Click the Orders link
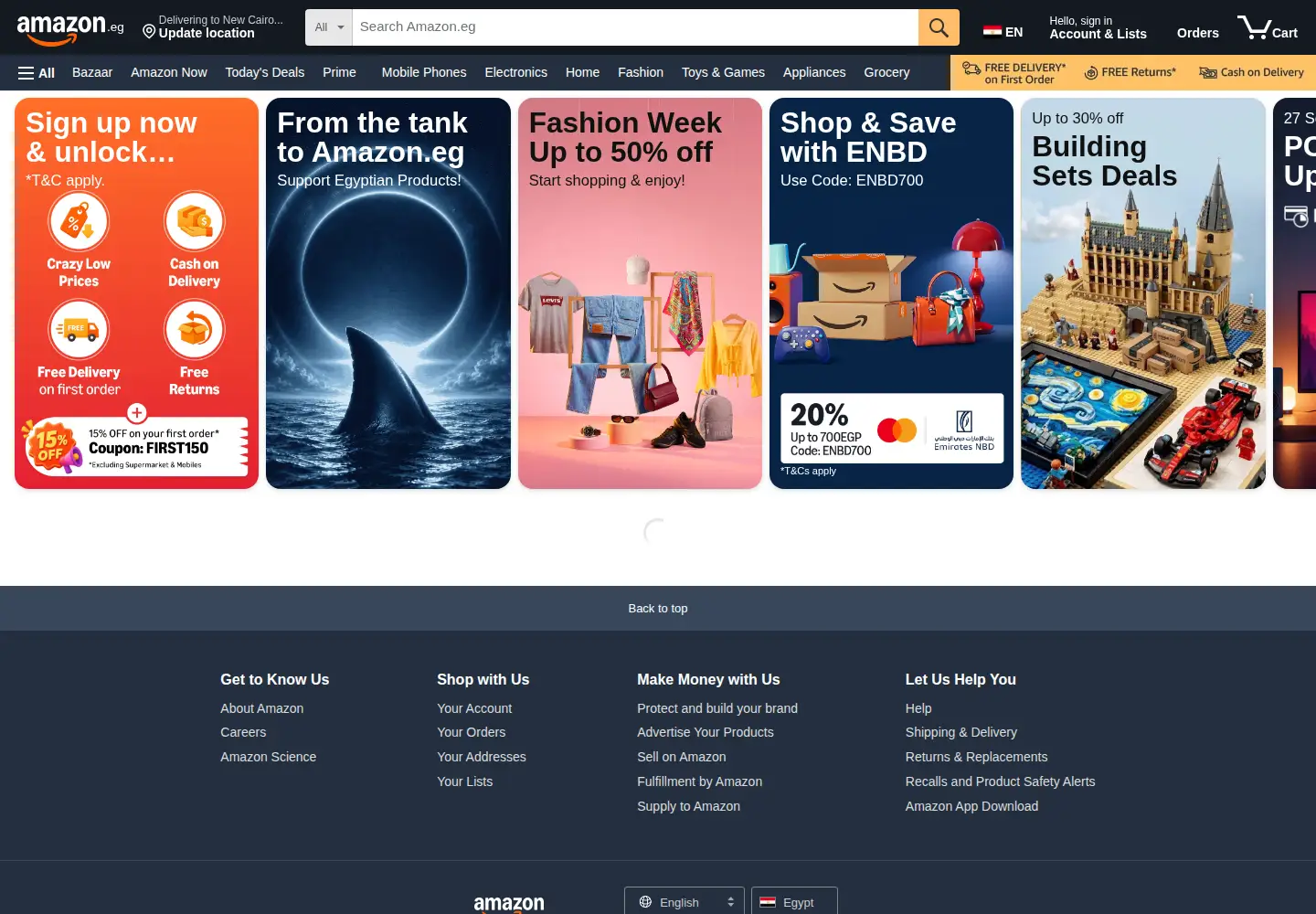This screenshot has height=914, width=1316. click(x=1198, y=33)
